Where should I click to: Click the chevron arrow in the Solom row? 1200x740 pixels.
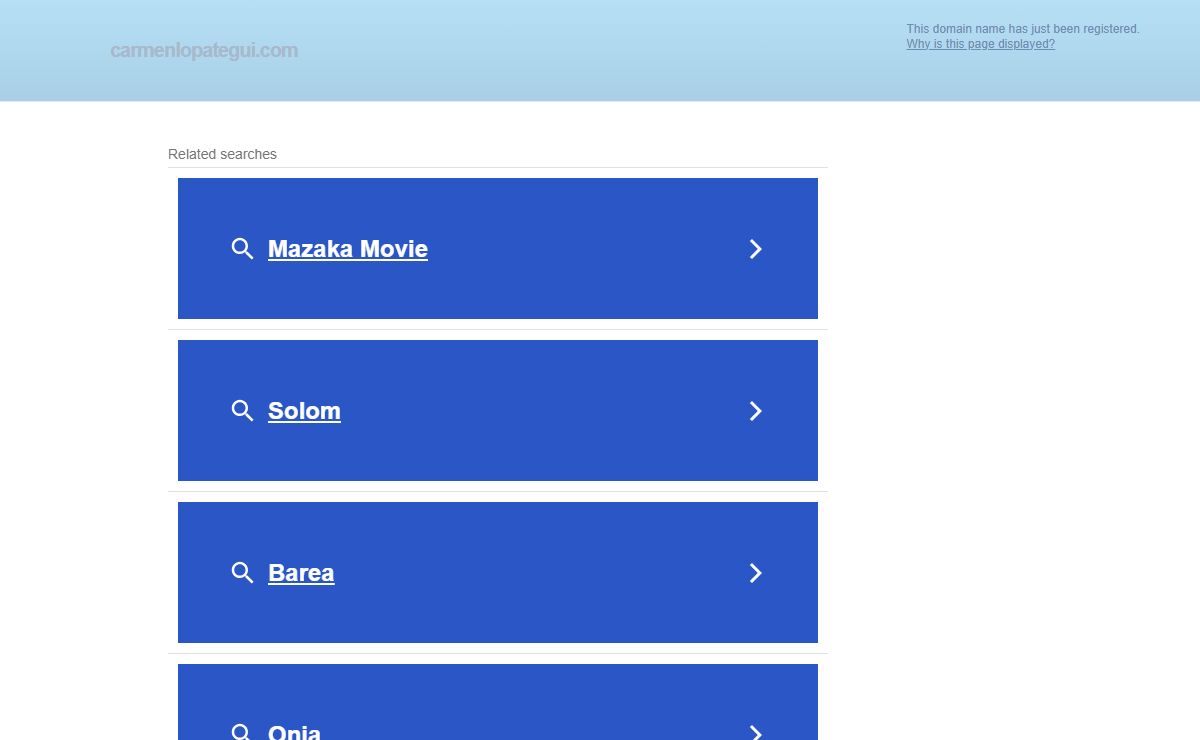(756, 411)
